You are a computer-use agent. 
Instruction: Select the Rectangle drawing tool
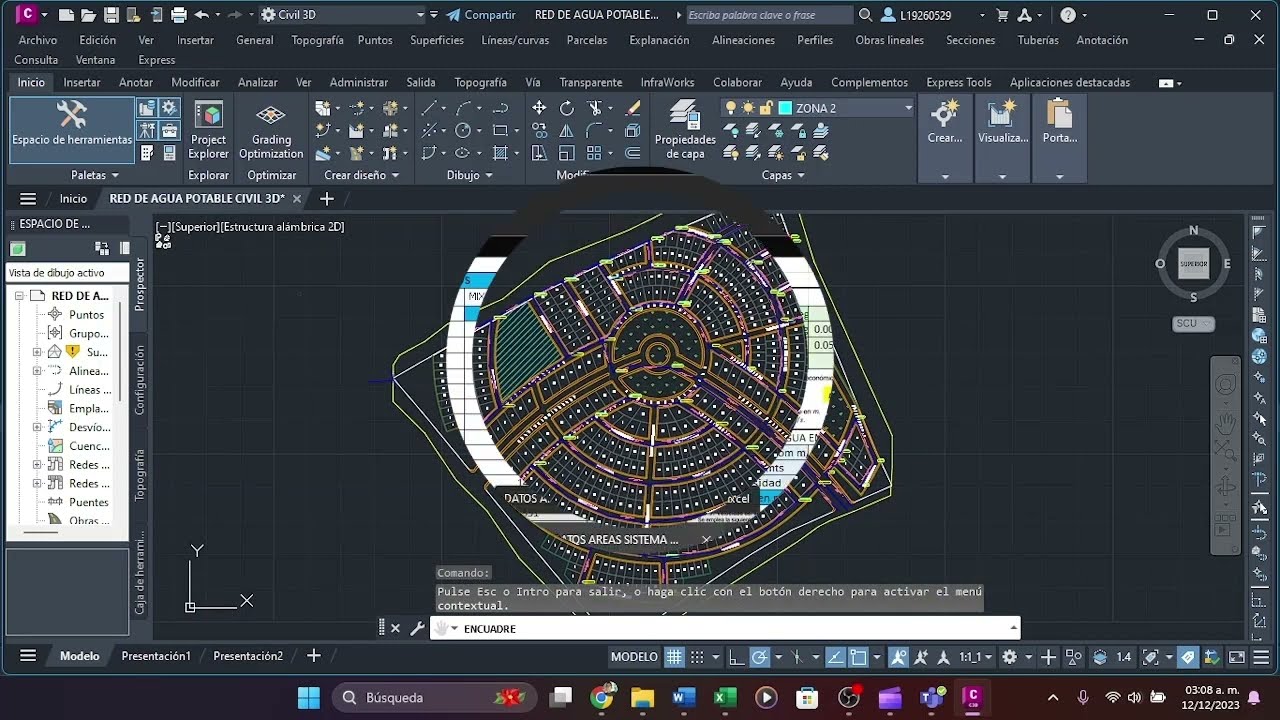click(x=500, y=130)
